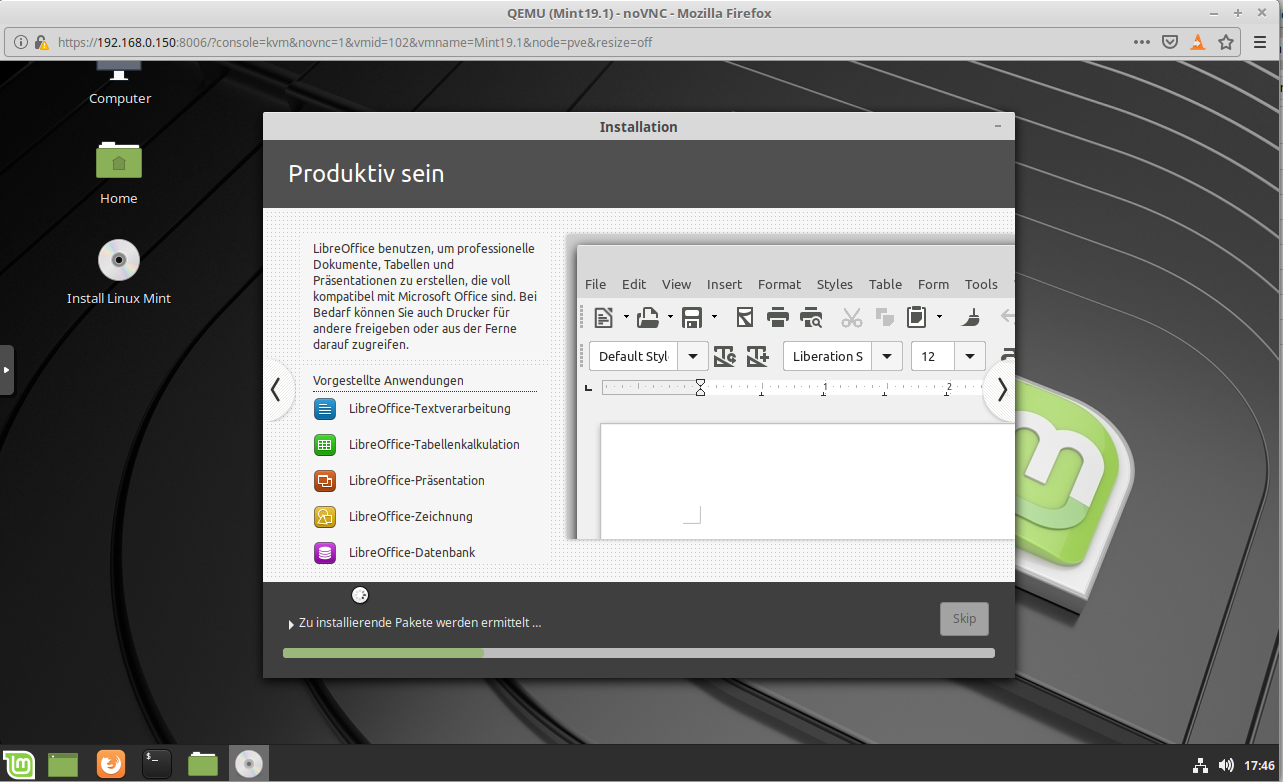The width and height of the screenshot is (1283, 782).
Task: Click the Export as PDF icon in the preview
Action: pos(744,318)
